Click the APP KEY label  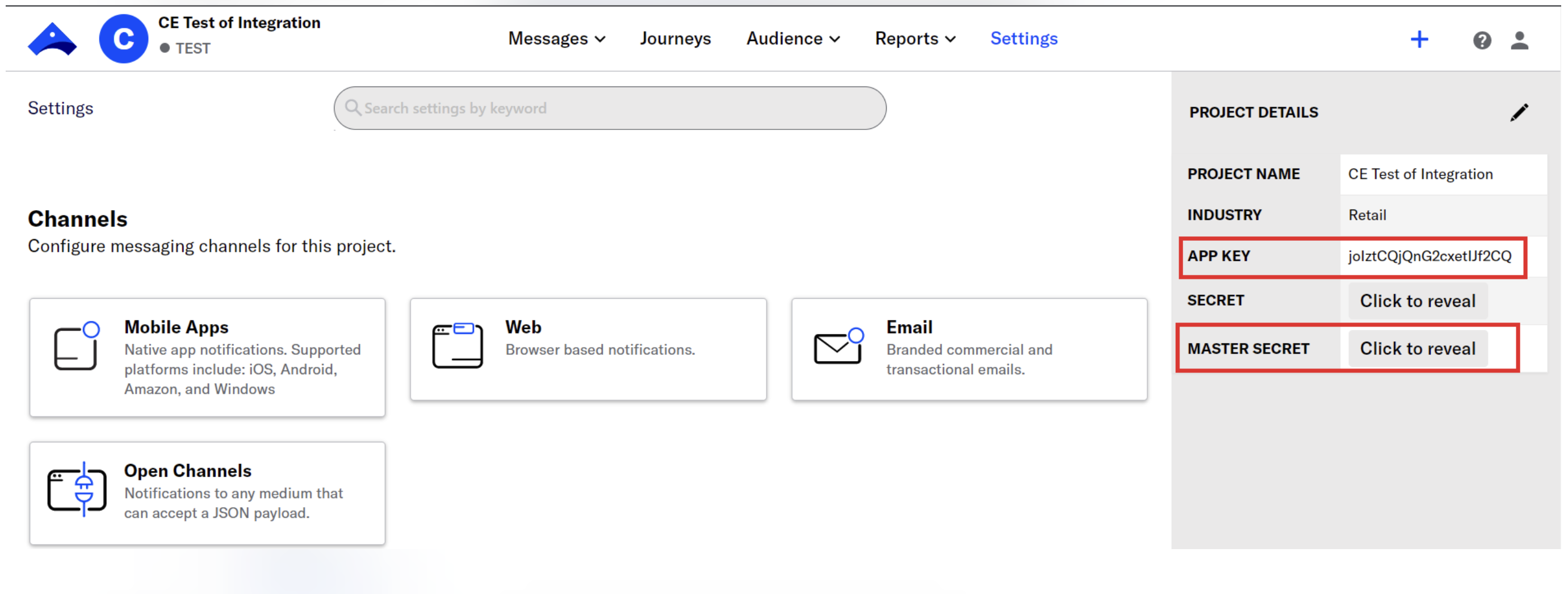click(x=1218, y=256)
